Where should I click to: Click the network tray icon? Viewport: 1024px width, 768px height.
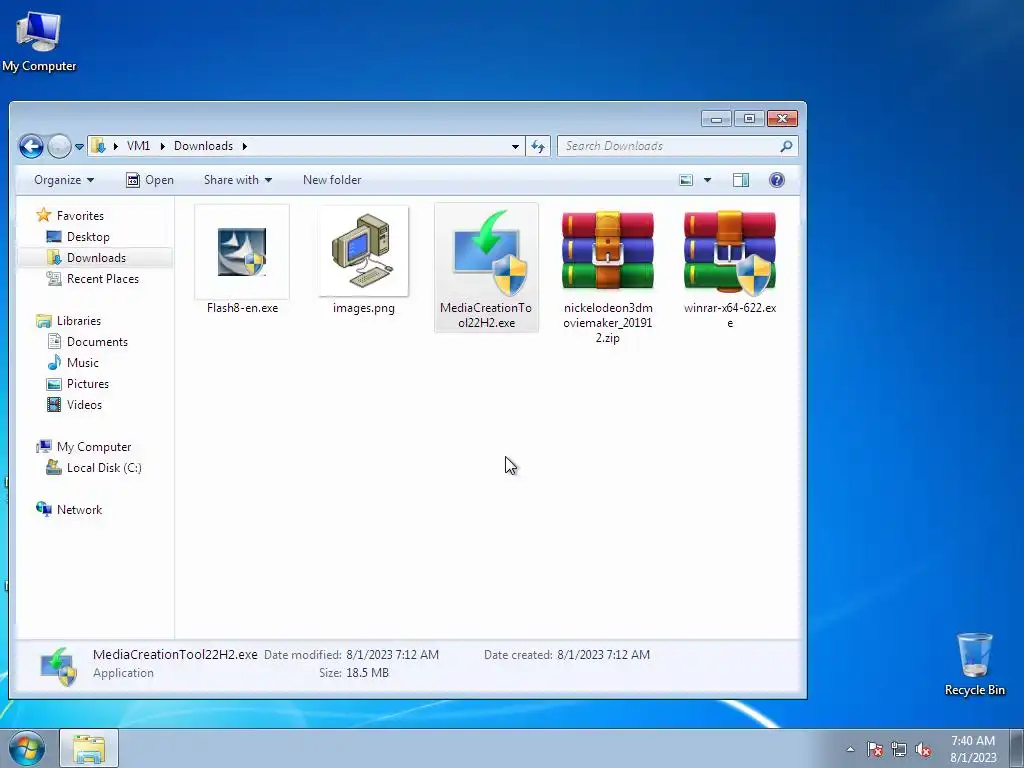[x=899, y=749]
